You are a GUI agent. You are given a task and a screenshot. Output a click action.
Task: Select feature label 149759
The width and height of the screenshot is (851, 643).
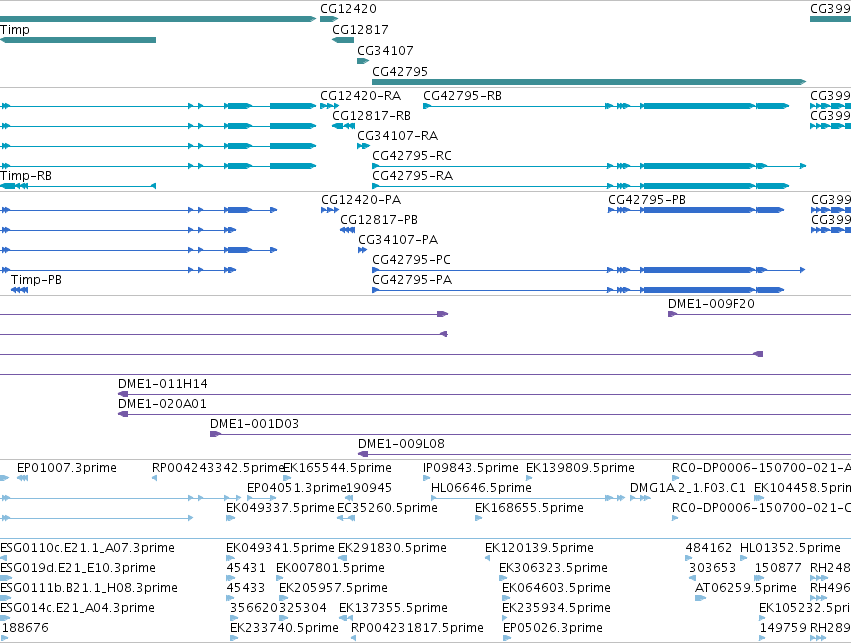click(783, 628)
